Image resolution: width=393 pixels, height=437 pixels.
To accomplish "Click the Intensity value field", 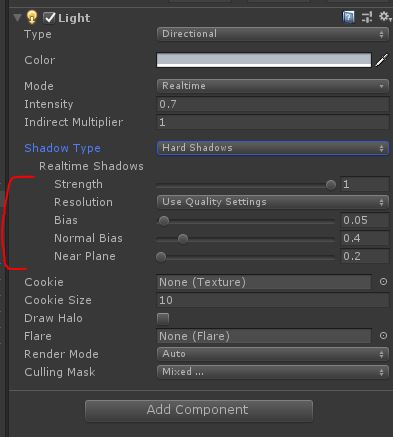I will coord(273,104).
